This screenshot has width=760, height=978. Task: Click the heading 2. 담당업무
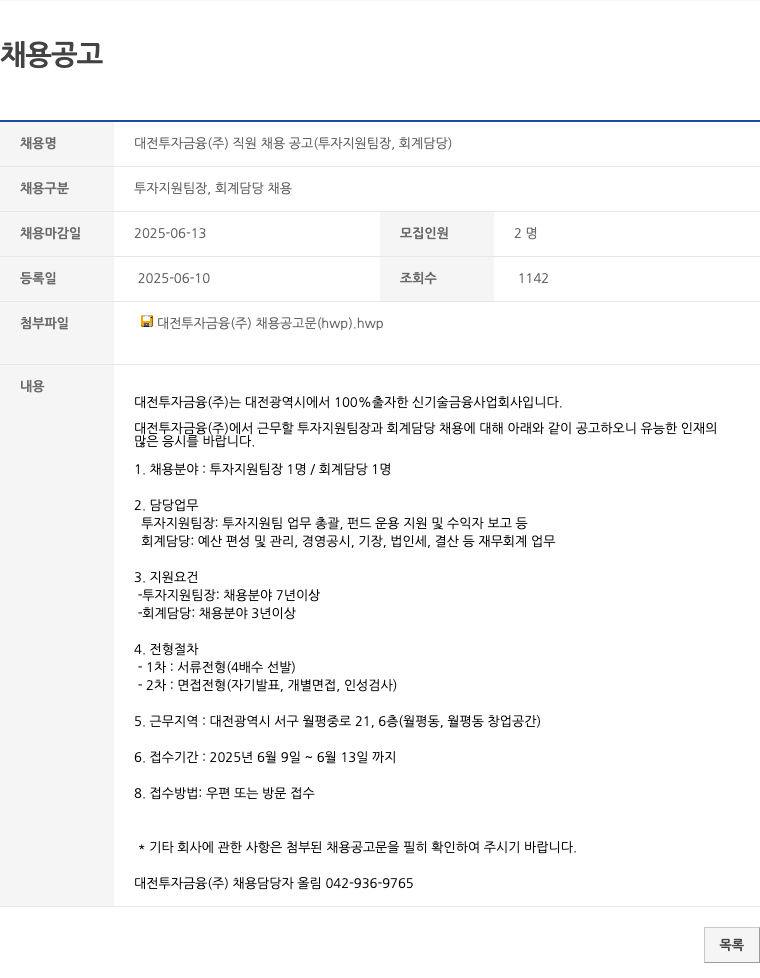coord(166,505)
